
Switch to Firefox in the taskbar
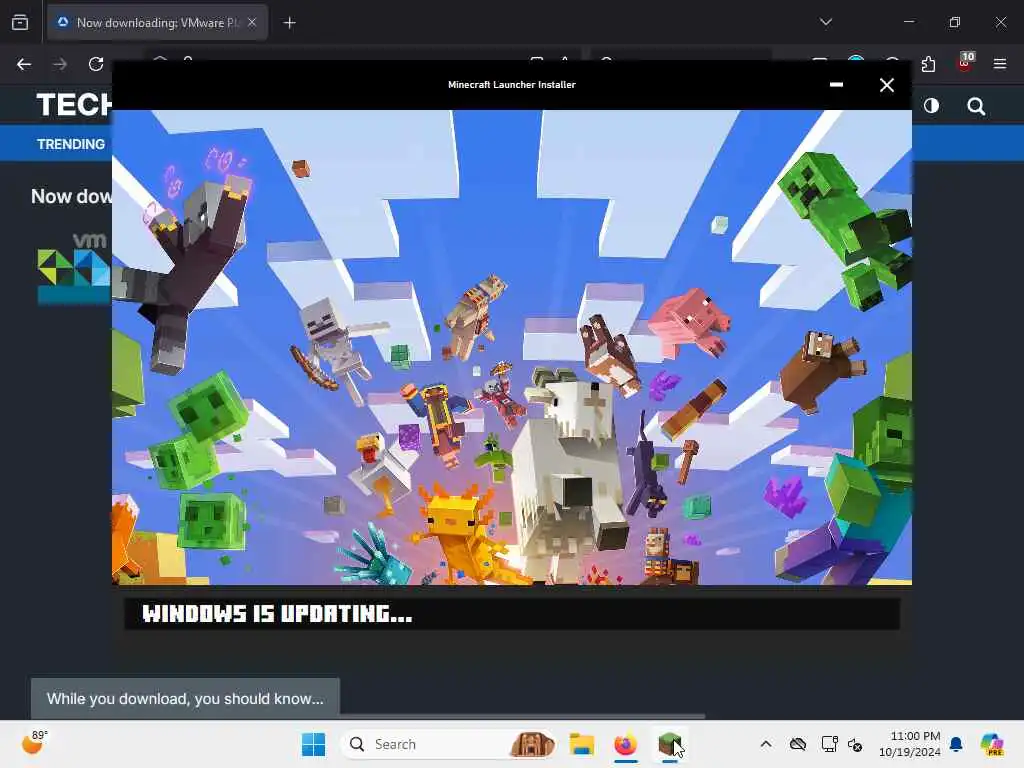coord(626,744)
